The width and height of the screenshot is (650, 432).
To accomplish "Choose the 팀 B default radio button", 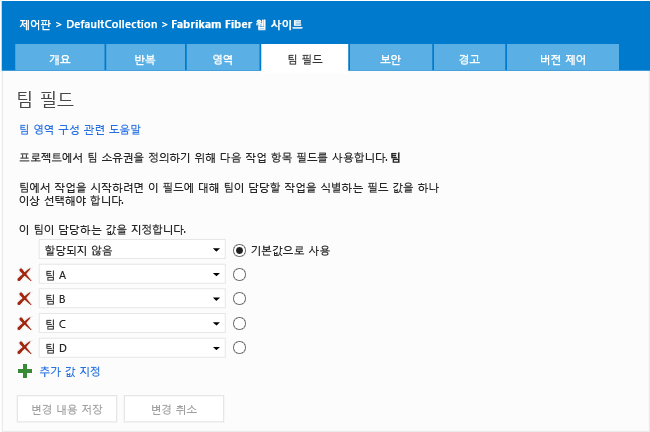I will pos(239,298).
